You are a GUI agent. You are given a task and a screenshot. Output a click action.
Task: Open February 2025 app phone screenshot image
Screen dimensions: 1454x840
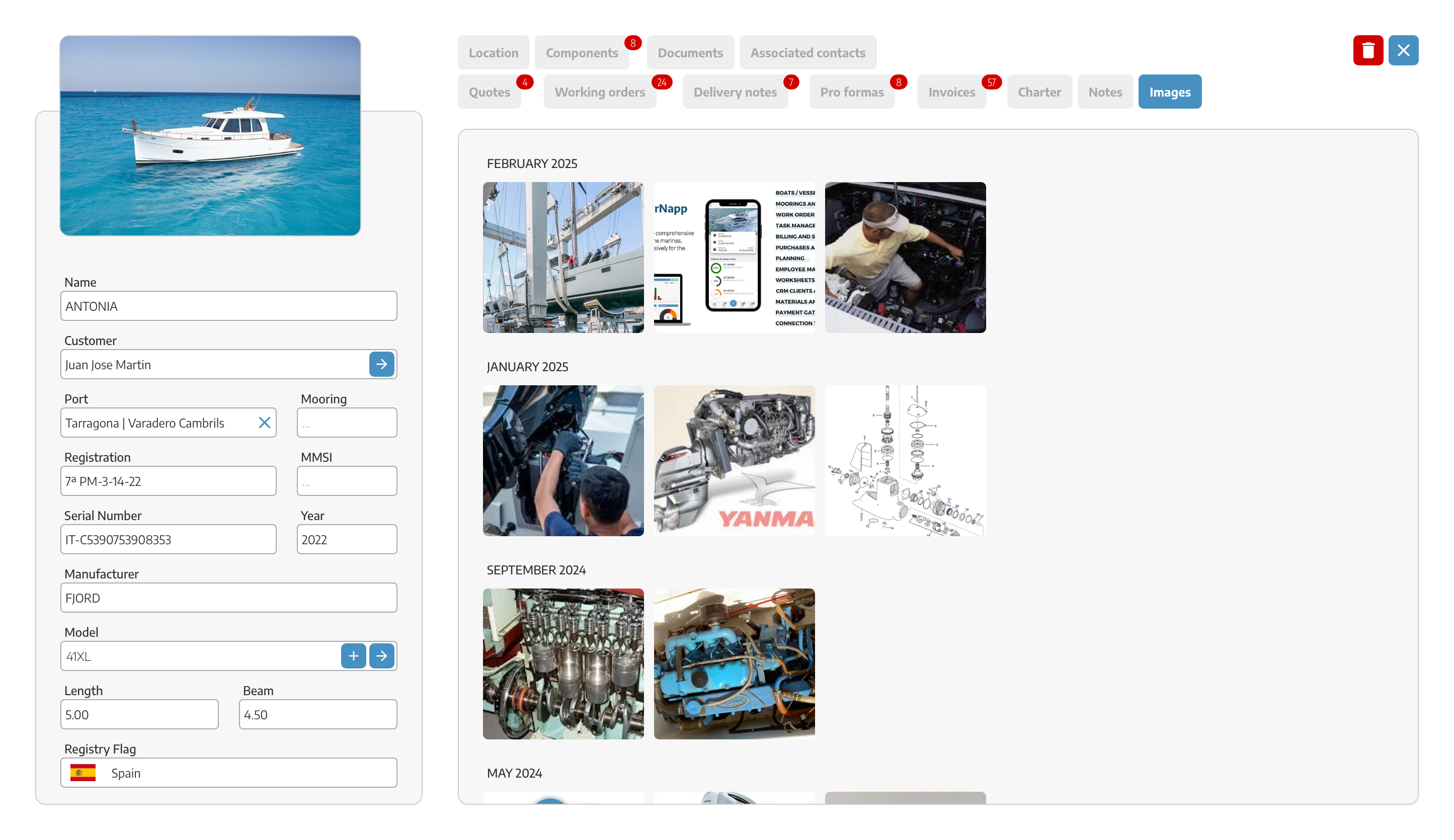[x=734, y=258]
